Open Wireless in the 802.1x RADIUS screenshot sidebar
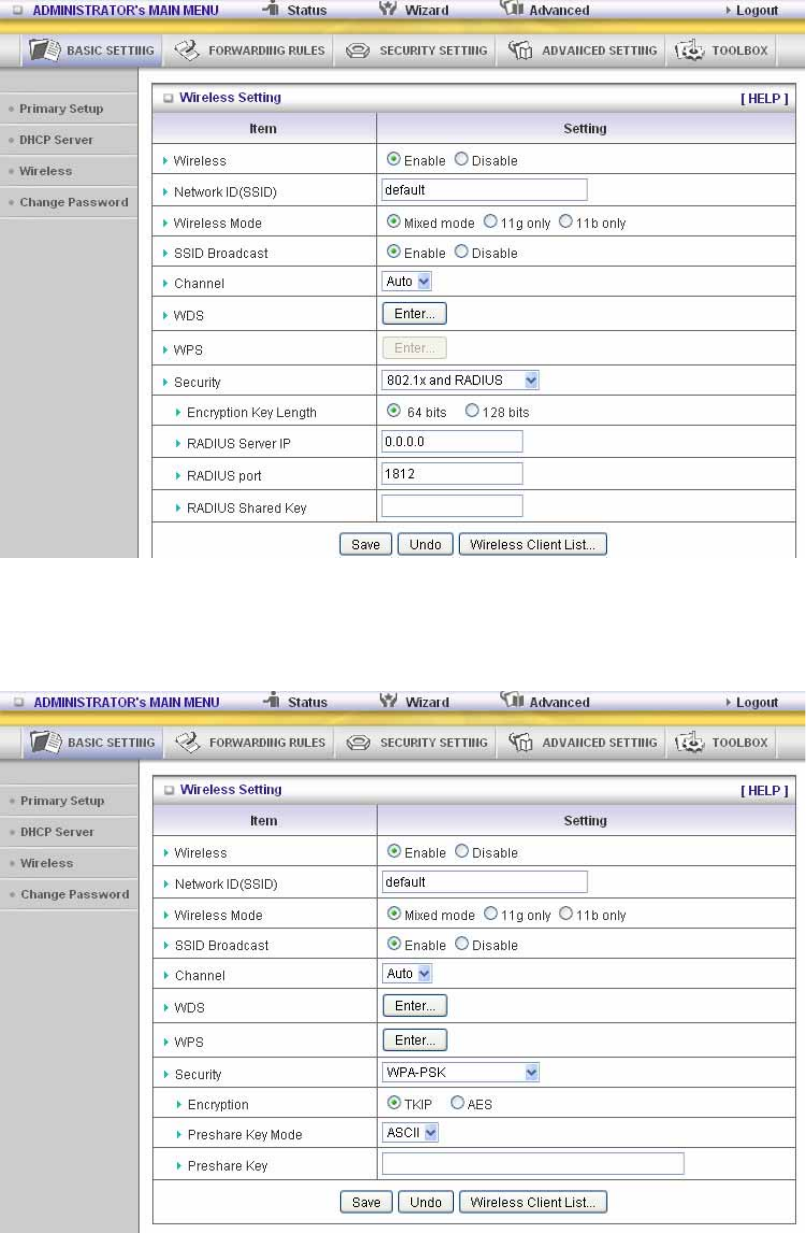 point(46,171)
